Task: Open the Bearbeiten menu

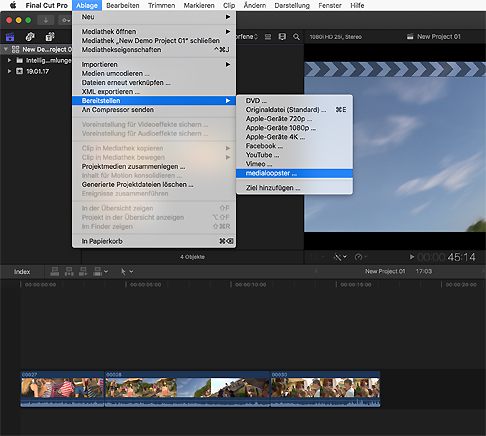Action: (x=123, y=5)
